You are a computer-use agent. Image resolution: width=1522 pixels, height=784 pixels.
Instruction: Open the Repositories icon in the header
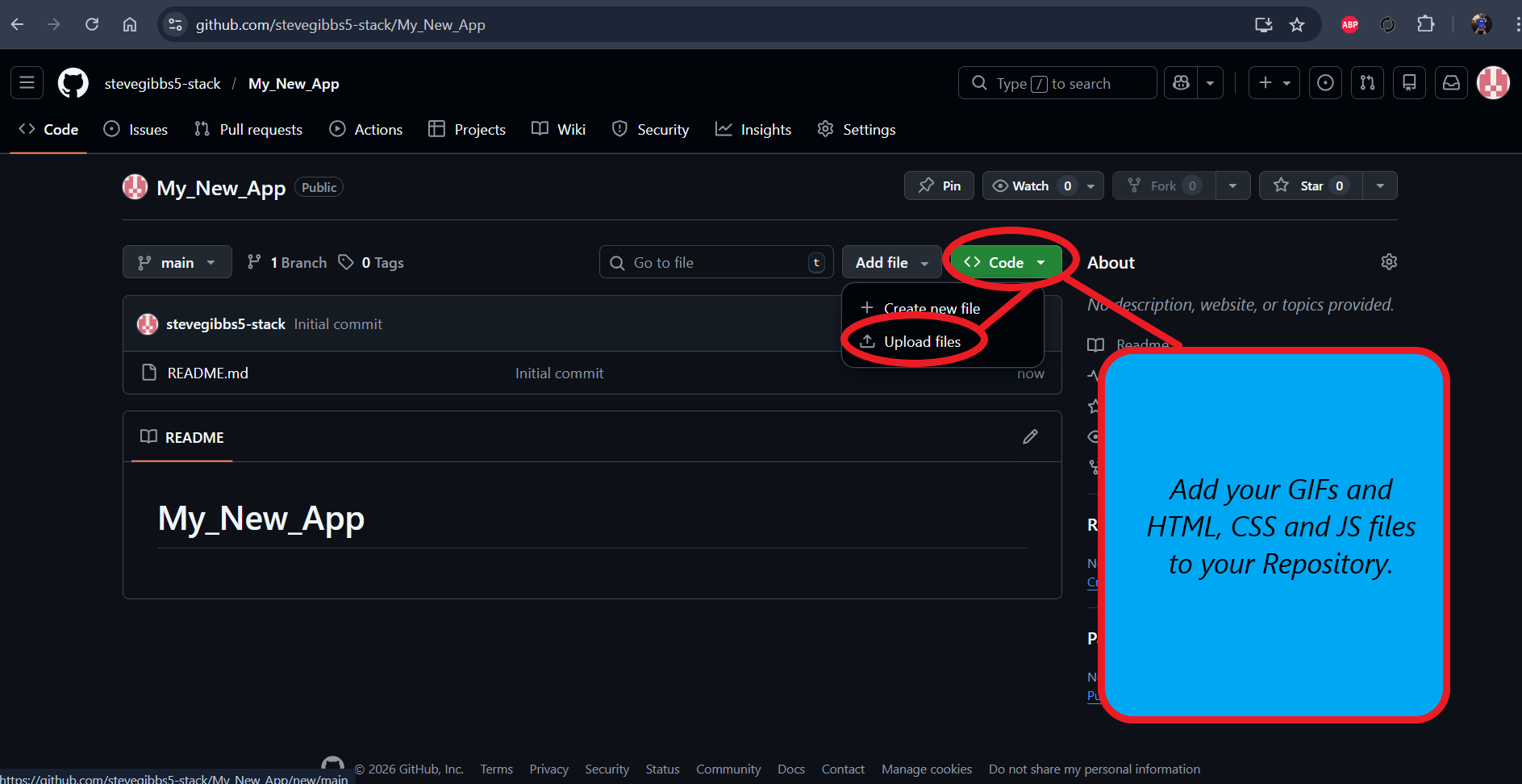pos(1409,83)
